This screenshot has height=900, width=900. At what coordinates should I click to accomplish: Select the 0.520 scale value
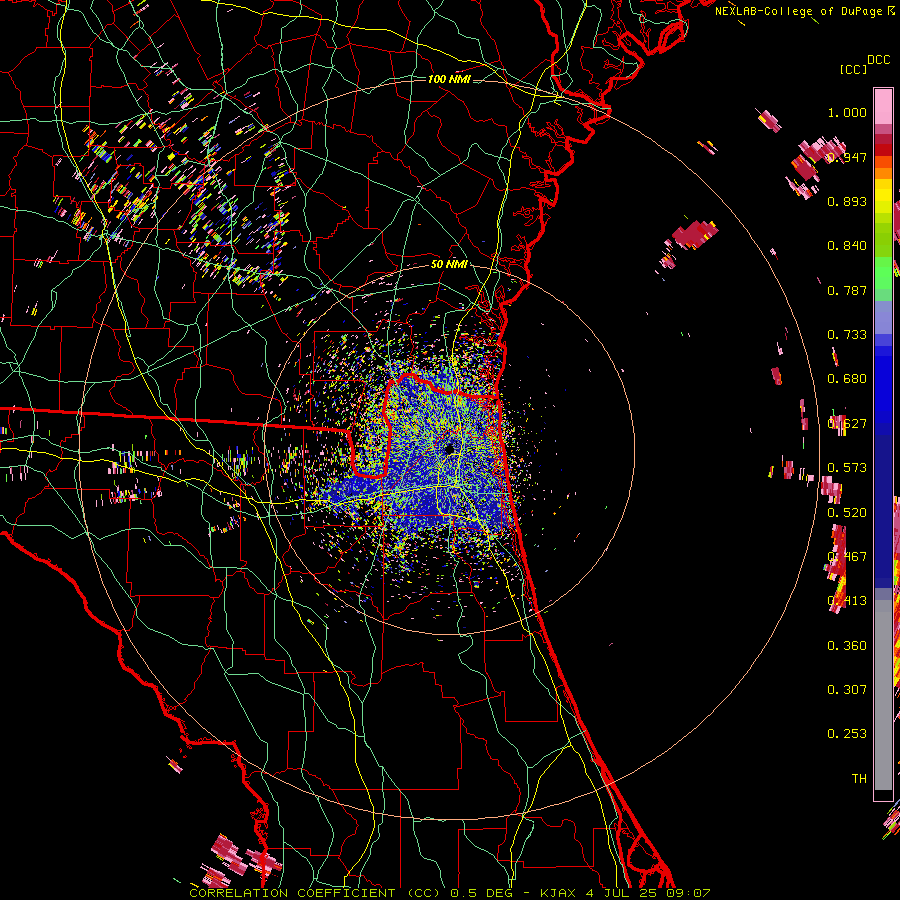pyautogui.click(x=847, y=513)
